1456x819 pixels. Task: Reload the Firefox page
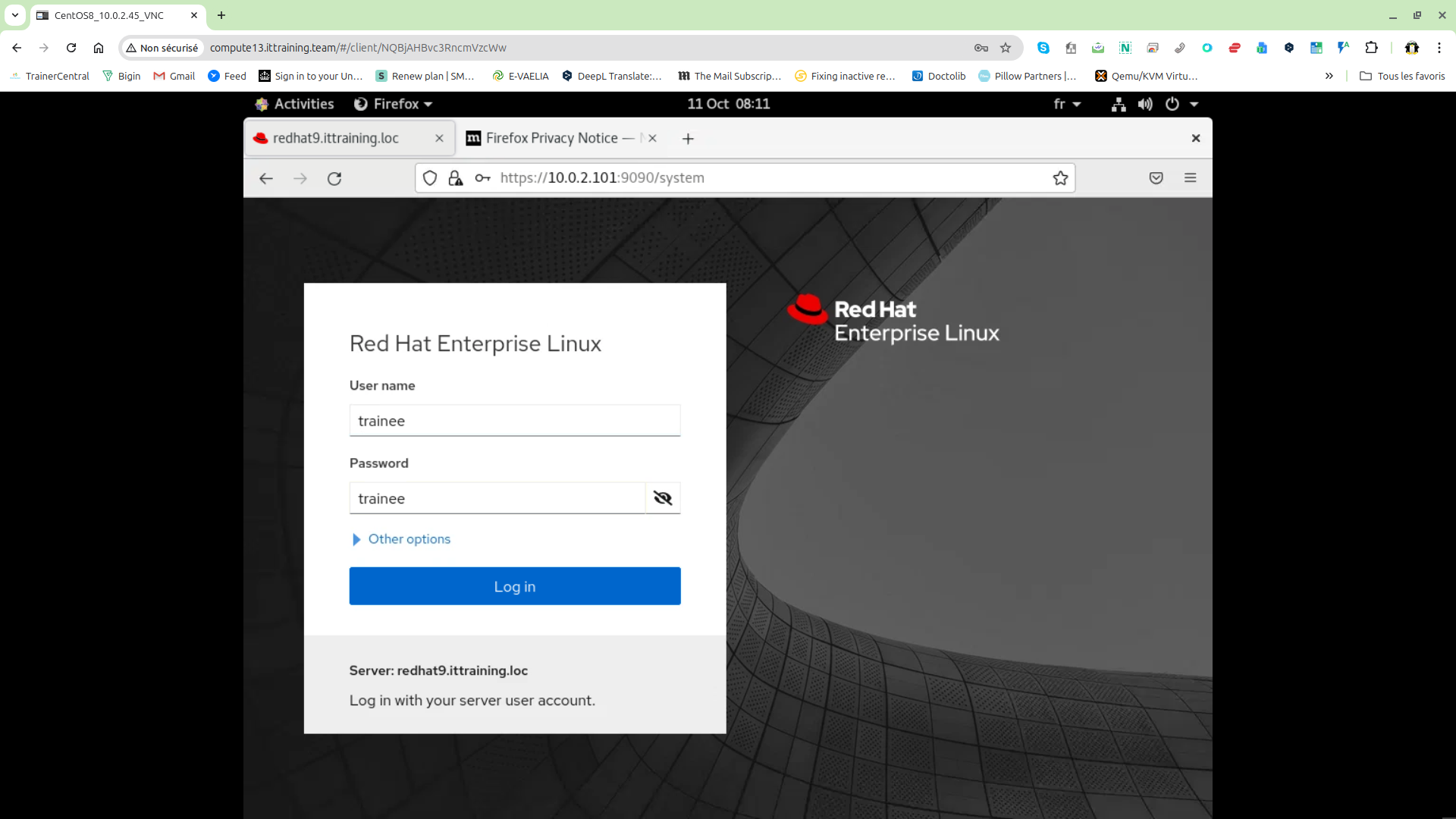pos(334,178)
